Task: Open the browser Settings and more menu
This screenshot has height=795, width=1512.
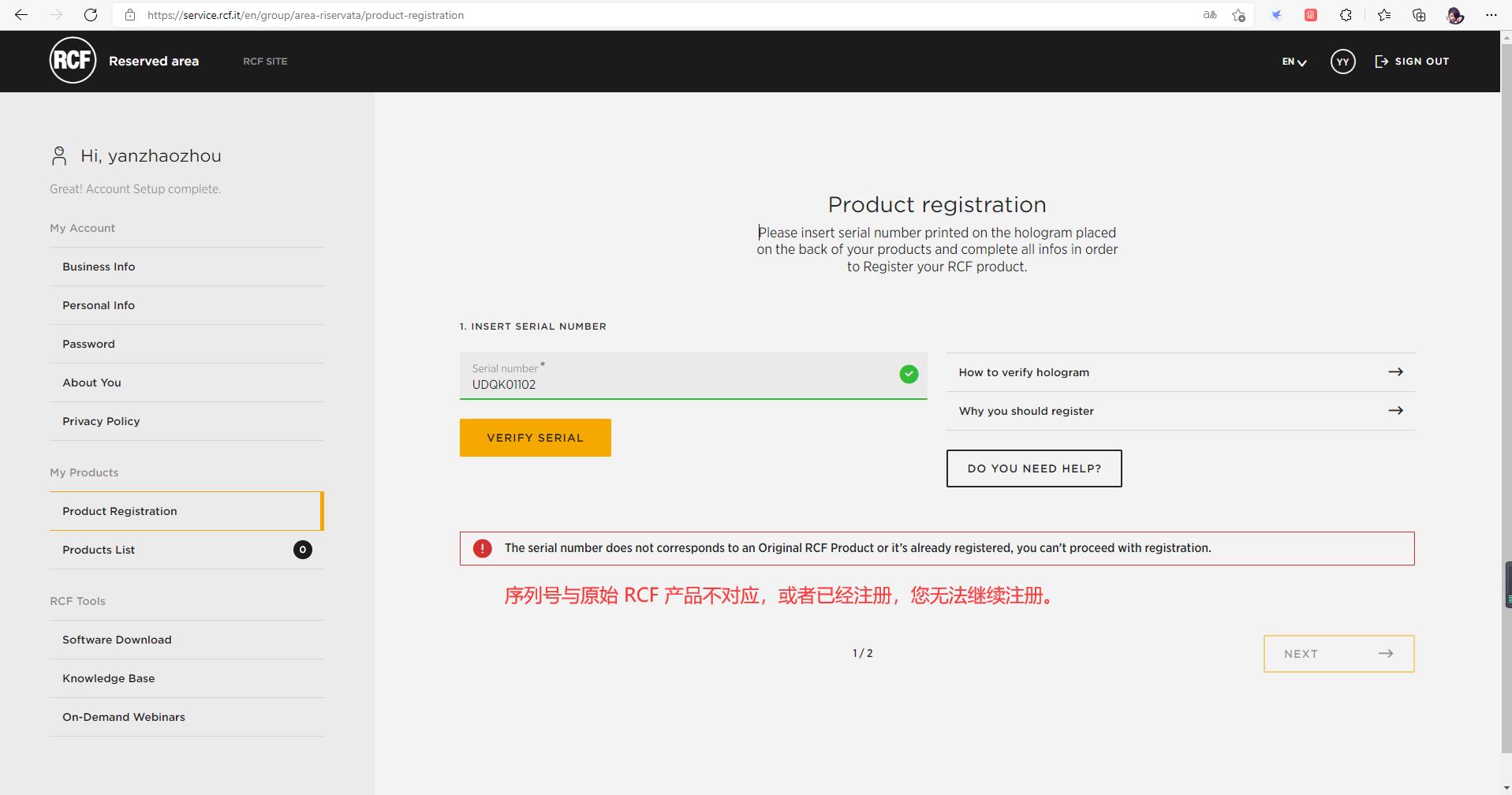Action: point(1491,15)
